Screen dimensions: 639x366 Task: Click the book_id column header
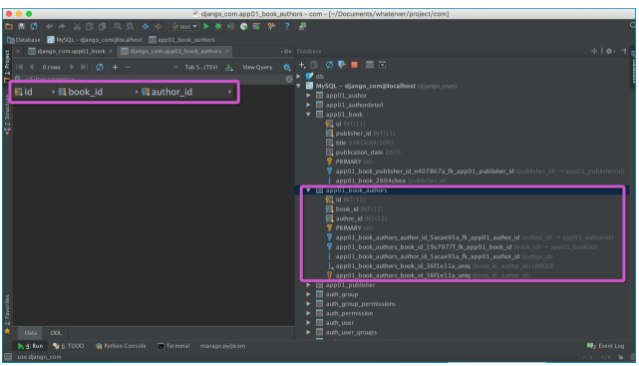pos(85,92)
